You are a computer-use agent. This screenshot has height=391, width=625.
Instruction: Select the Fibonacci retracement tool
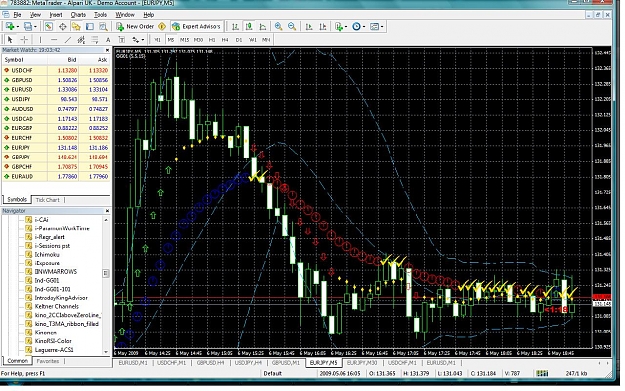tap(95, 40)
